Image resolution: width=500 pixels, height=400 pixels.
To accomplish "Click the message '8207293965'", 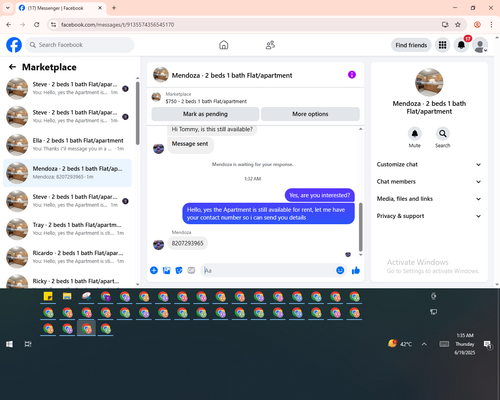I will tap(187, 243).
